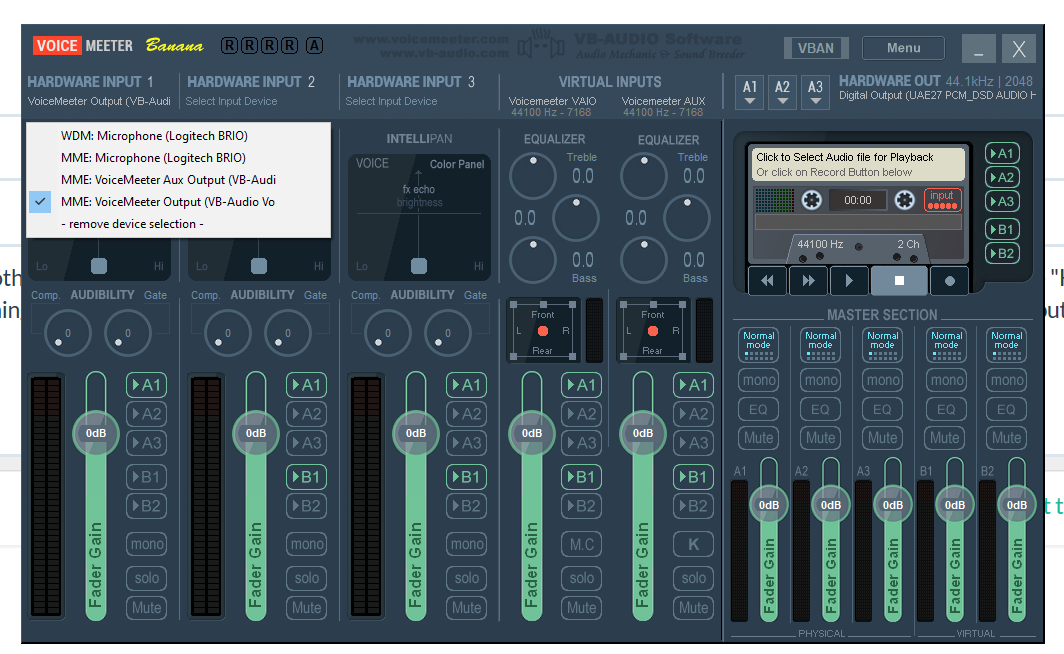Viewport: 1064px width, 654px height.
Task: Enable EQ on master A3 bus
Action: point(882,409)
